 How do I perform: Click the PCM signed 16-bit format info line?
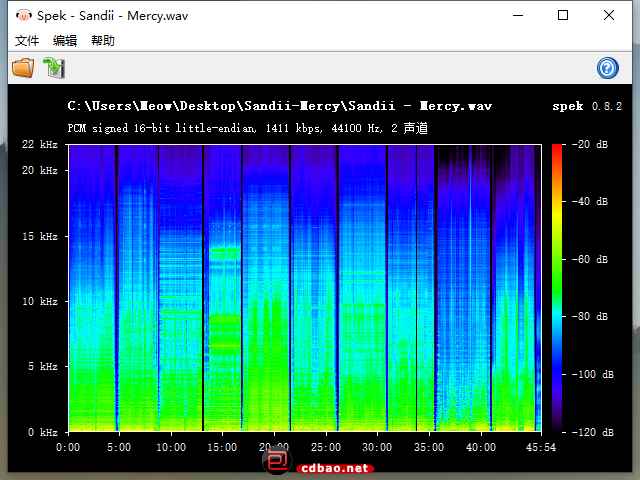247,128
